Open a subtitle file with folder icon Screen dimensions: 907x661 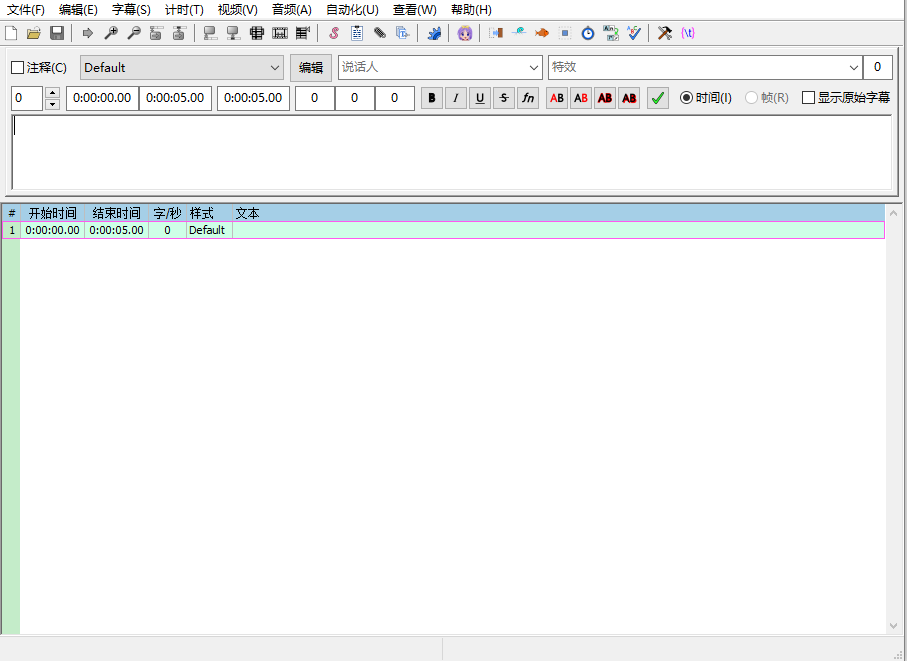34,33
